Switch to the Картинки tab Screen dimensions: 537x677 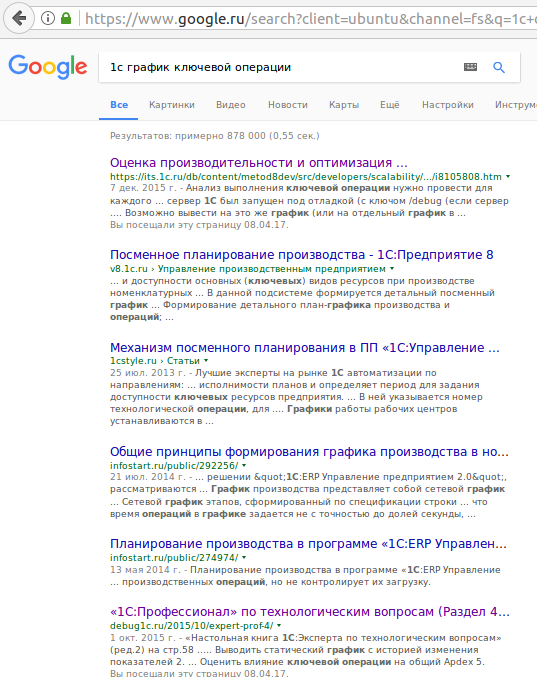pos(172,105)
